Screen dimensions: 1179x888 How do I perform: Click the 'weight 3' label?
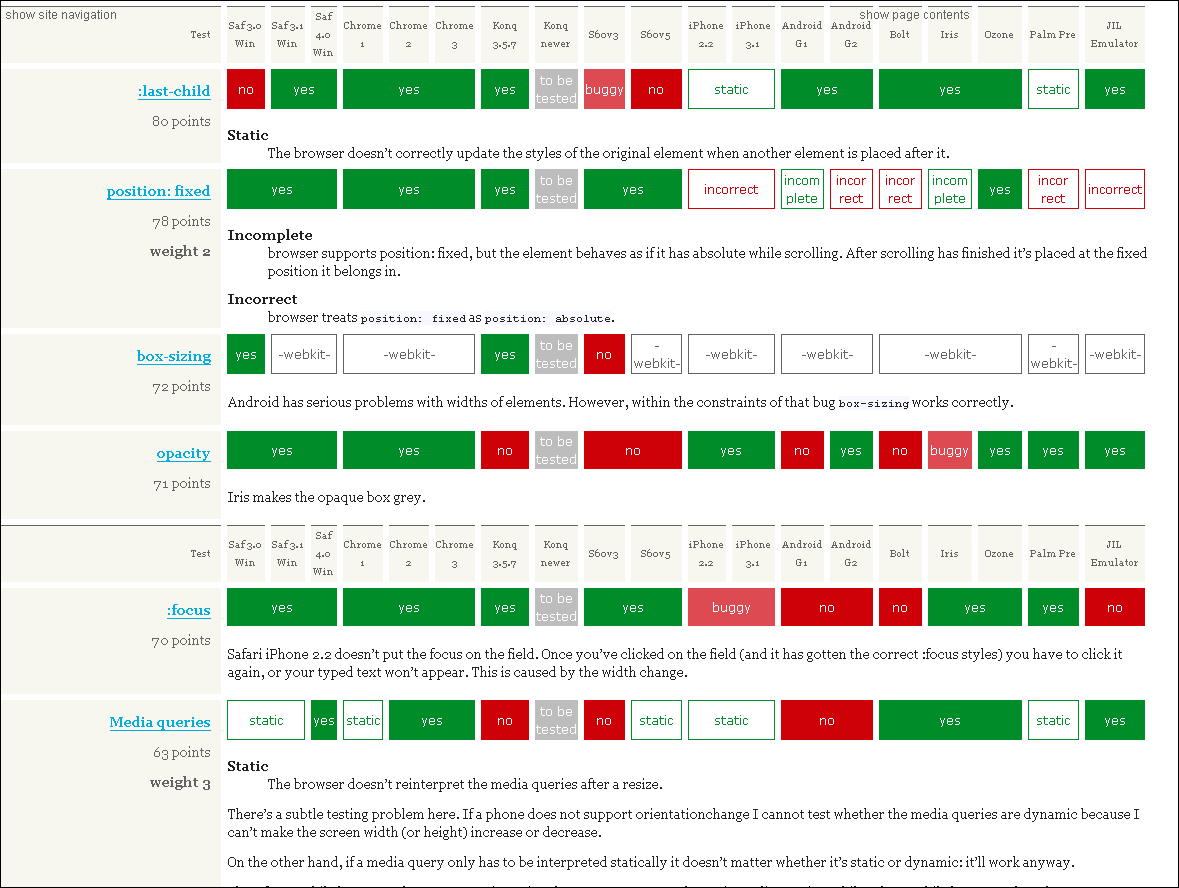180,782
